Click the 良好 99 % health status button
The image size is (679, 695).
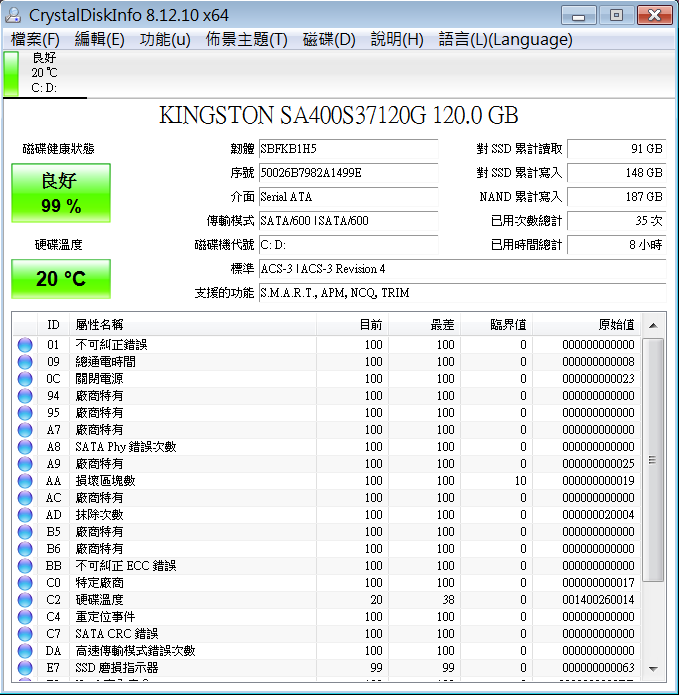[x=61, y=193]
